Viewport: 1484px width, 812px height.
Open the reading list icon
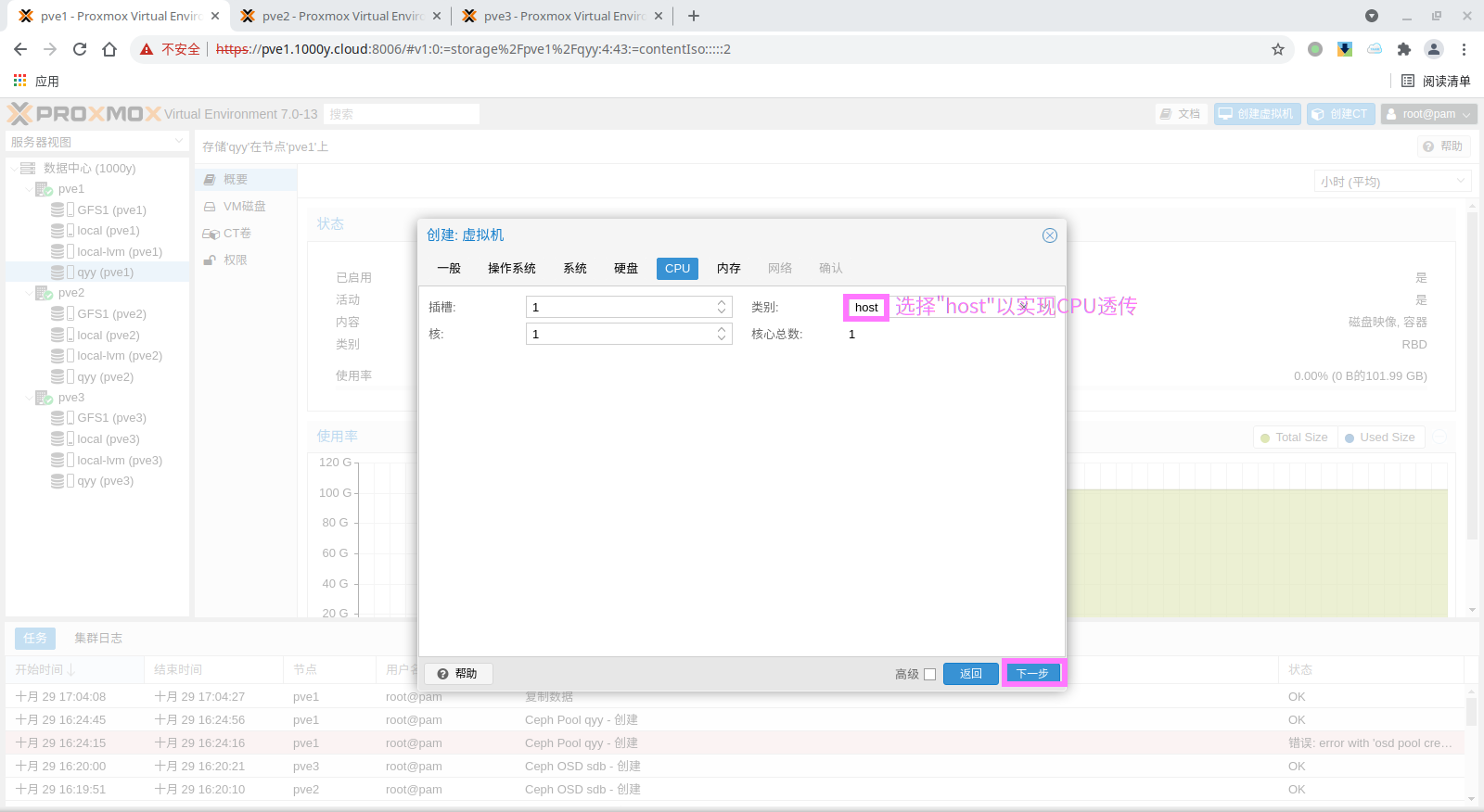pyautogui.click(x=1407, y=81)
